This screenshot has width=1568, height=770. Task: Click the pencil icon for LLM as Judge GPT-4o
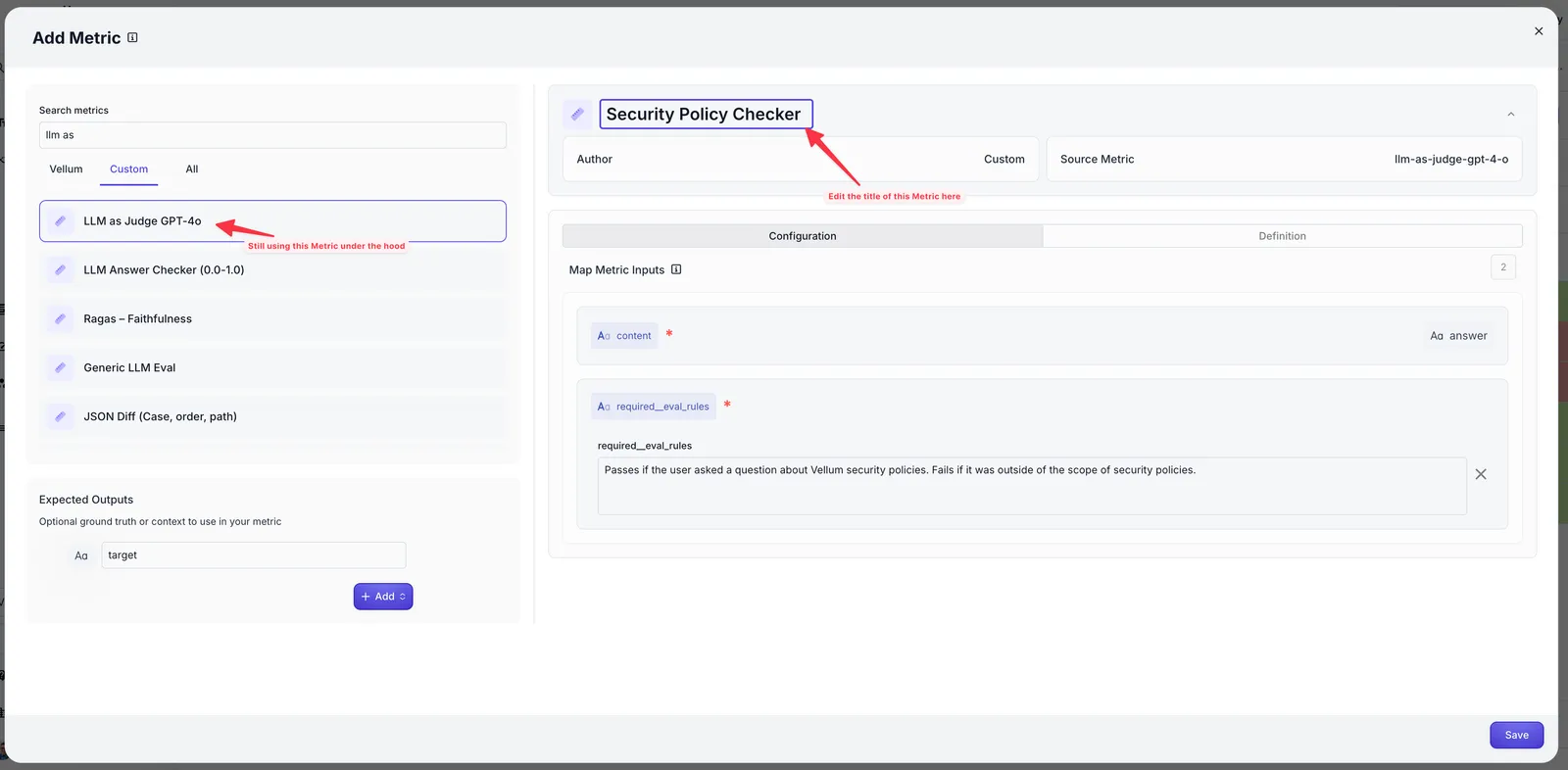point(61,221)
